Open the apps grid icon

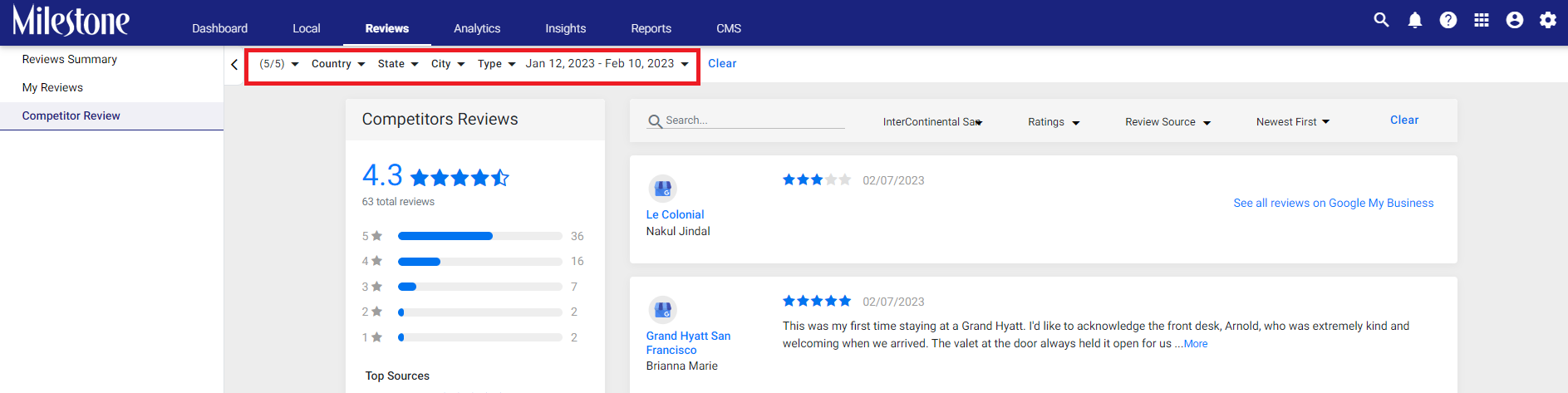pos(1482,20)
